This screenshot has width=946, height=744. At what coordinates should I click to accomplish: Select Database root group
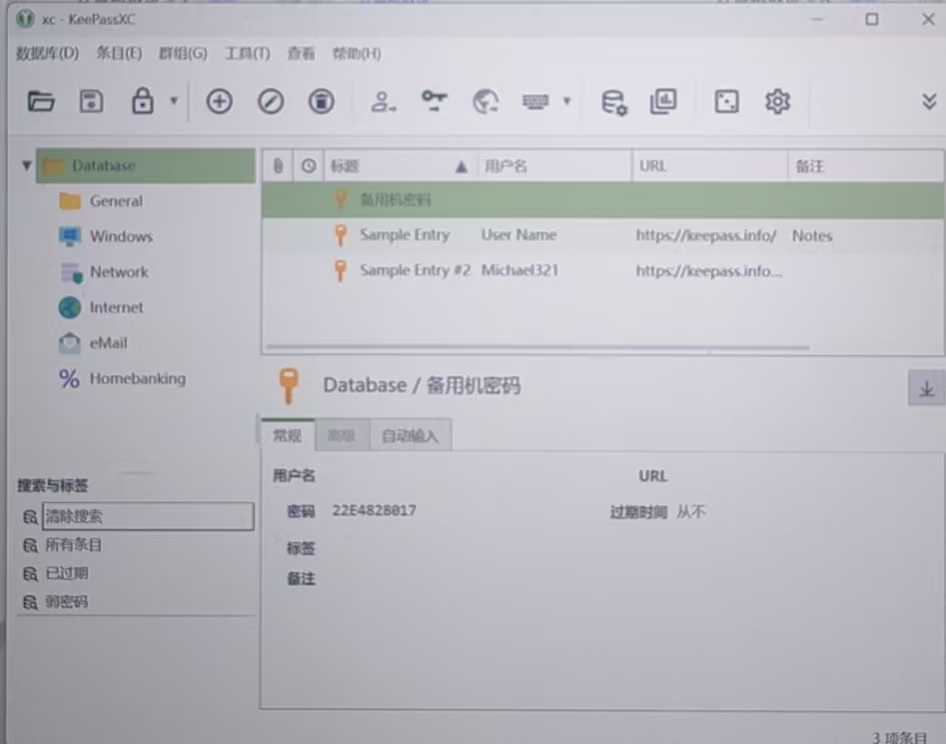click(x=145, y=165)
